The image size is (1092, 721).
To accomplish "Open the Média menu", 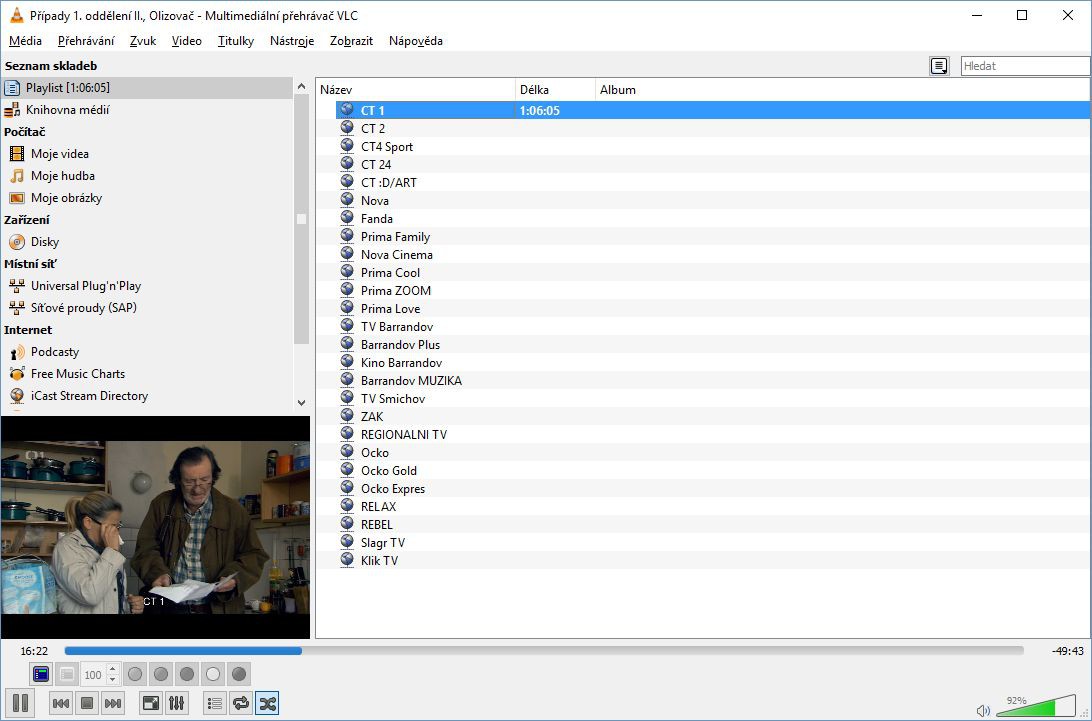I will pos(26,41).
